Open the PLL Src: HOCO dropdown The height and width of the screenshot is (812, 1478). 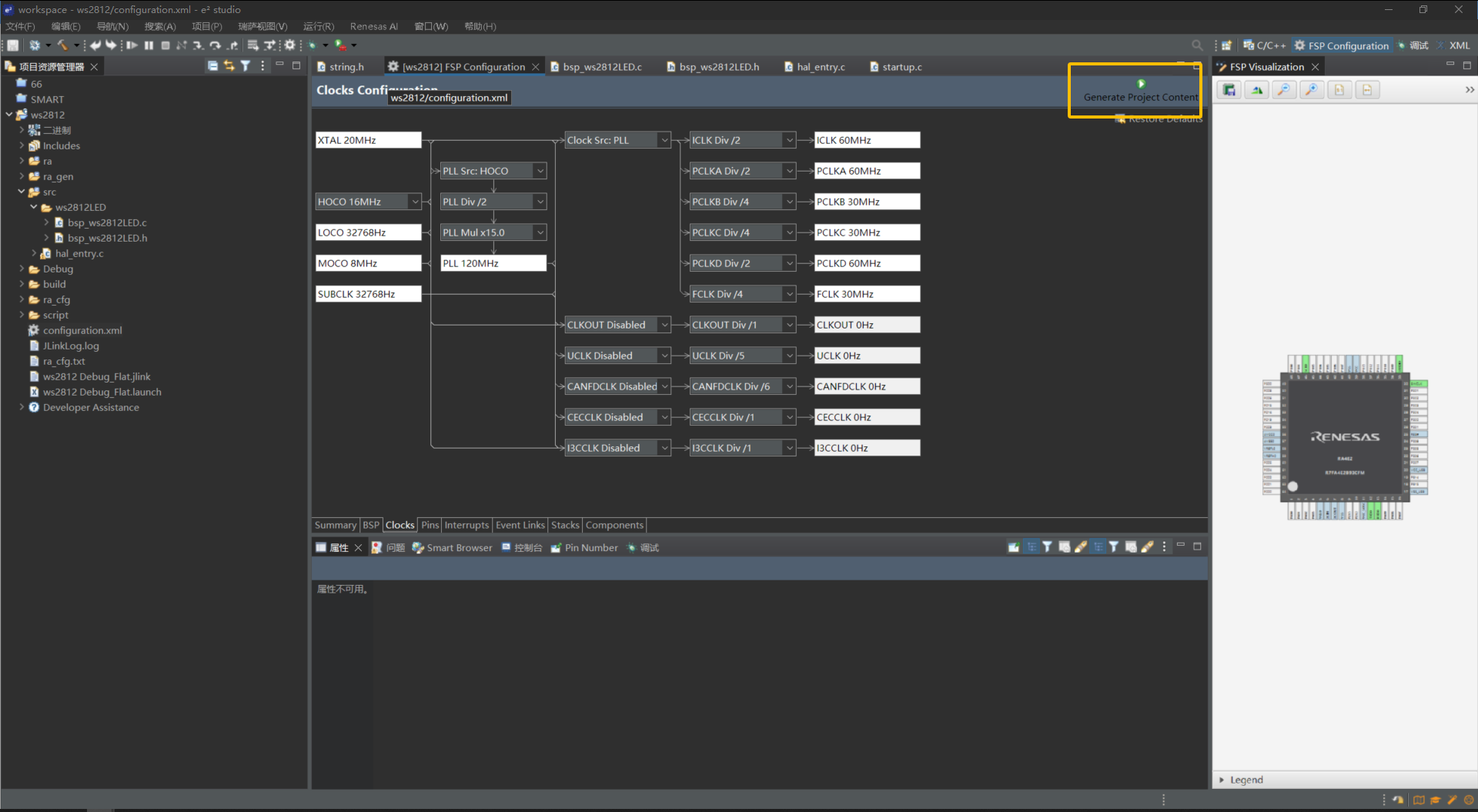(540, 171)
